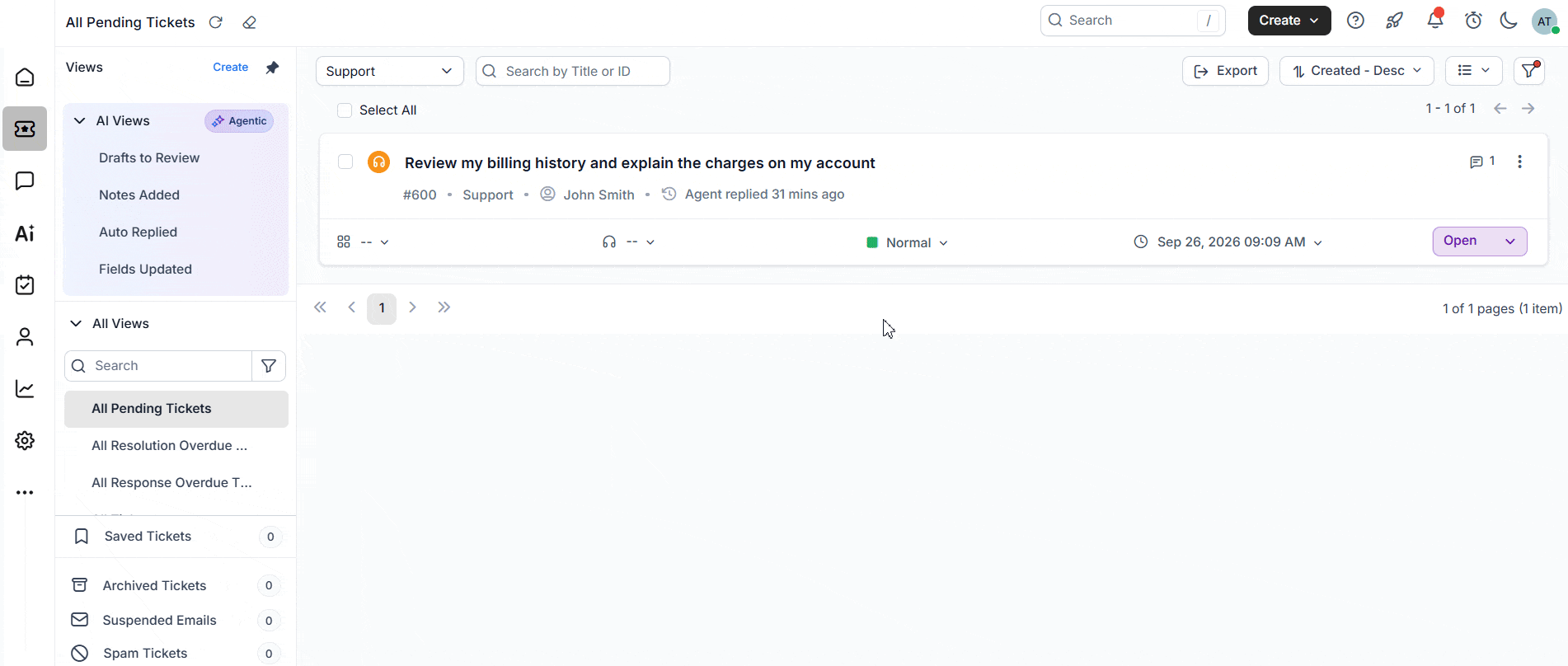The width and height of the screenshot is (1568, 666).
Task: Tick the Select All checkbox
Action: [345, 110]
